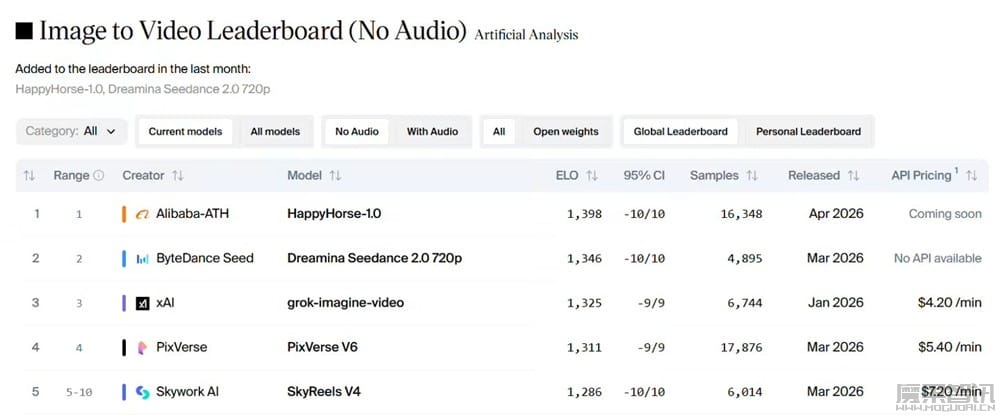
Task: Click the ByteDance Seed logo icon
Action: [142, 259]
